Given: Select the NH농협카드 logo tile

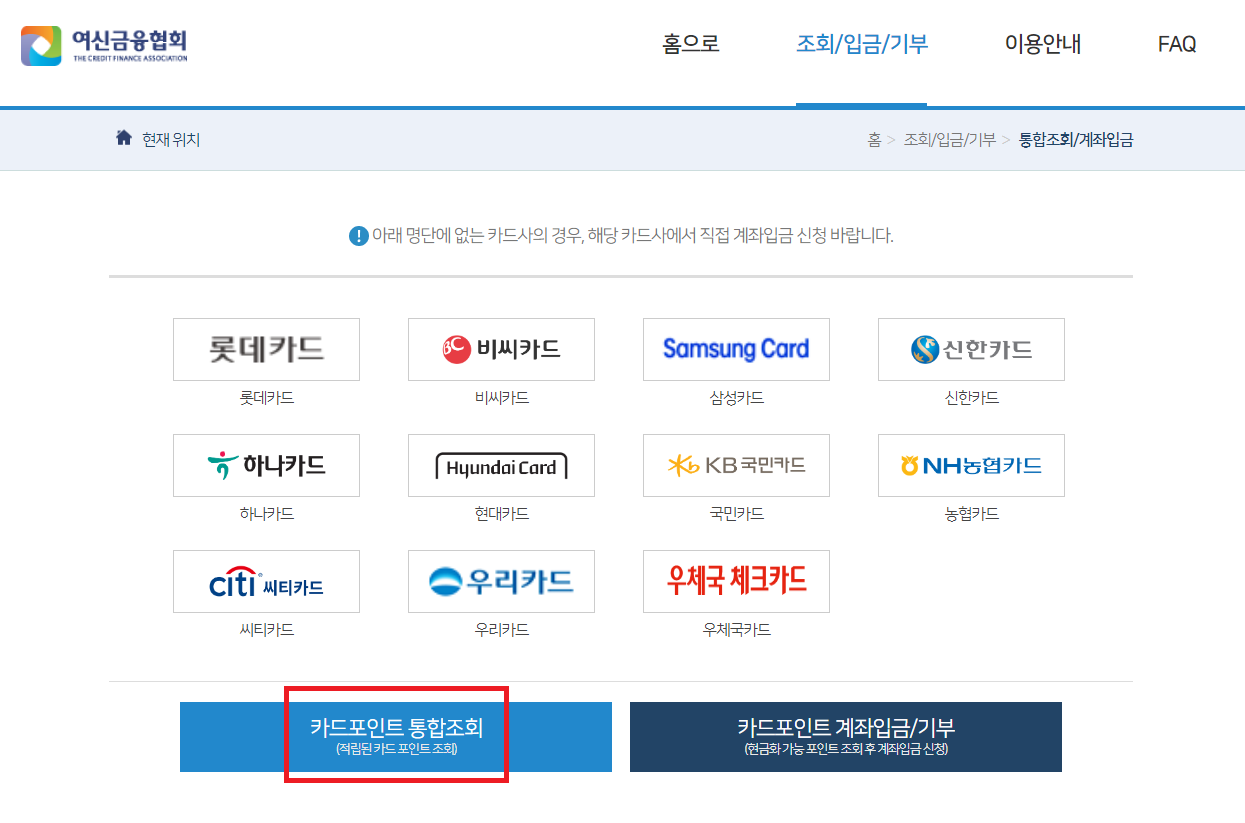Looking at the screenshot, I should point(971,465).
